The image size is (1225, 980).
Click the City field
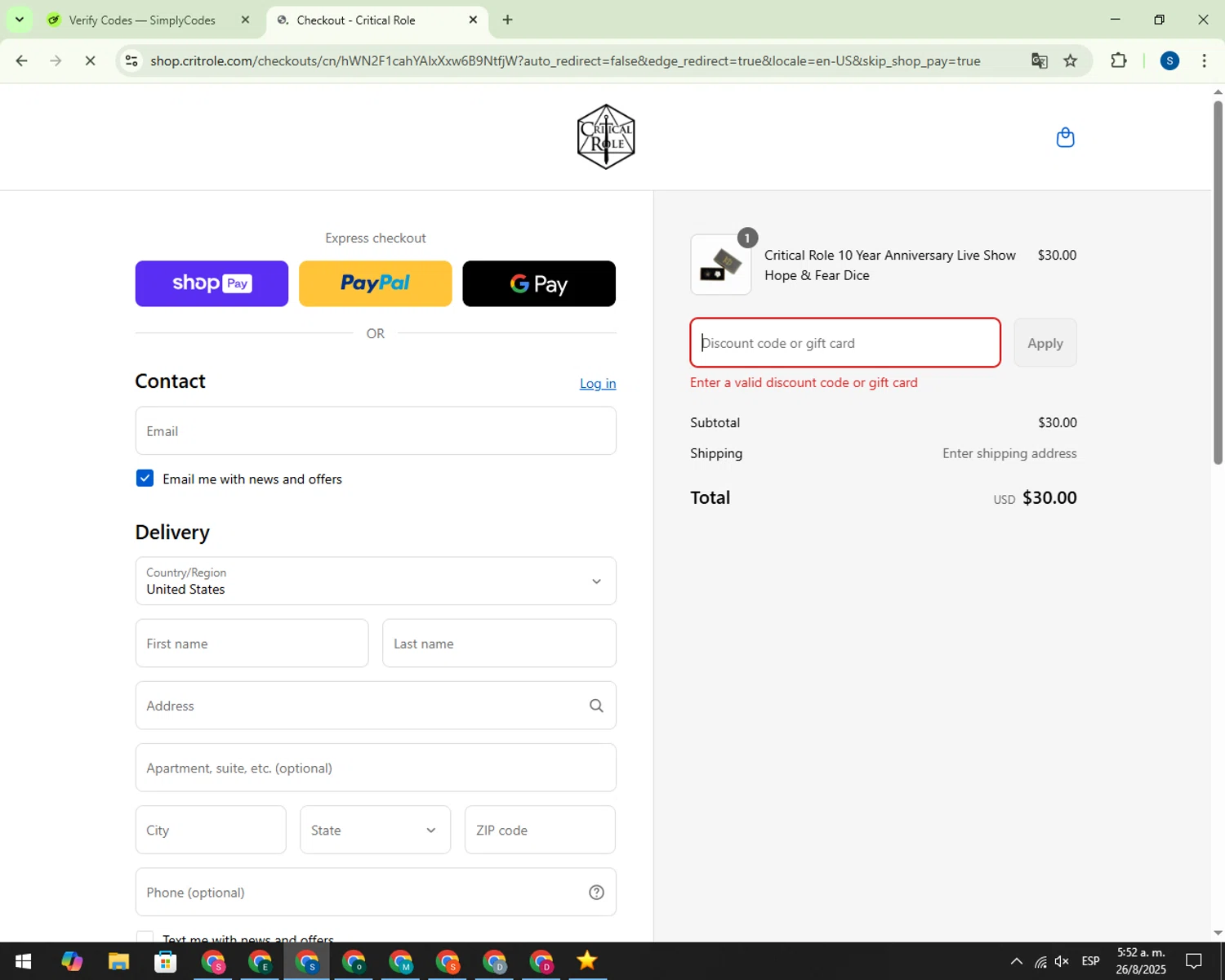(x=211, y=830)
